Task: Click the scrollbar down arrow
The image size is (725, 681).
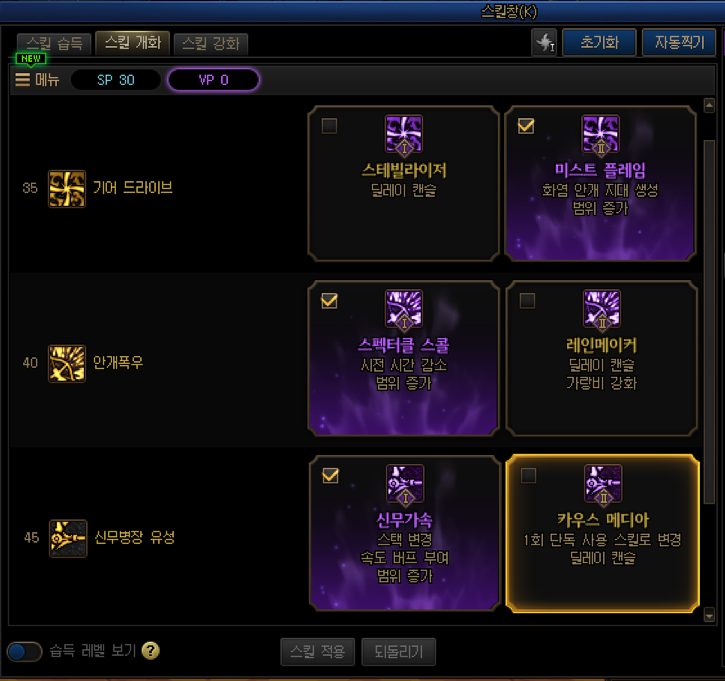Action: tap(709, 615)
